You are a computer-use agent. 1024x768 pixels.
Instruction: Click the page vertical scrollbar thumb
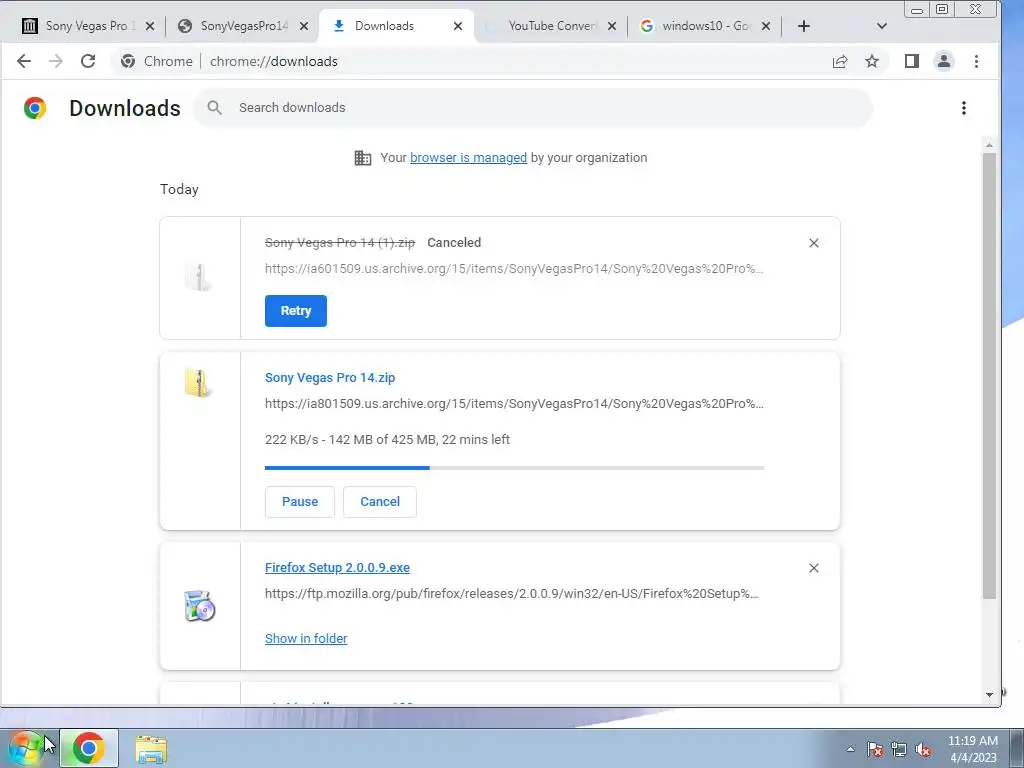coord(989,376)
